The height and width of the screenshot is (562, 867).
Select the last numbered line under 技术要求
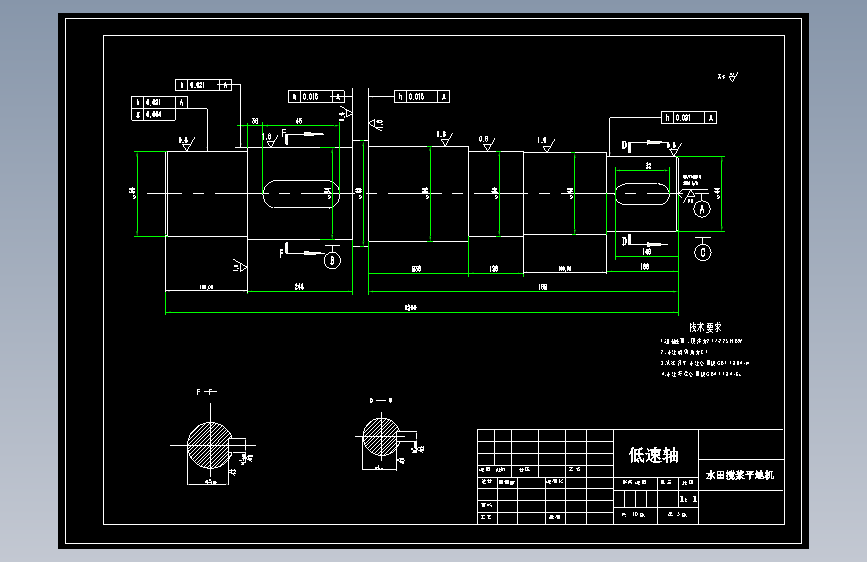click(x=701, y=374)
